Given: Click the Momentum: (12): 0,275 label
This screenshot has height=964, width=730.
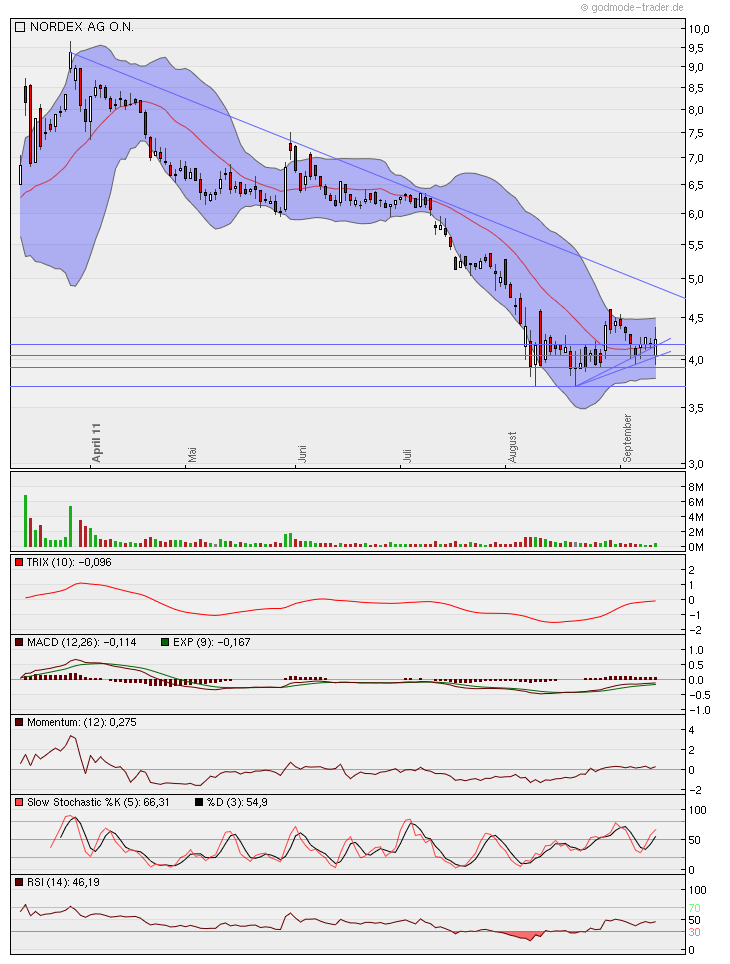Looking at the screenshot, I should (x=82, y=722).
